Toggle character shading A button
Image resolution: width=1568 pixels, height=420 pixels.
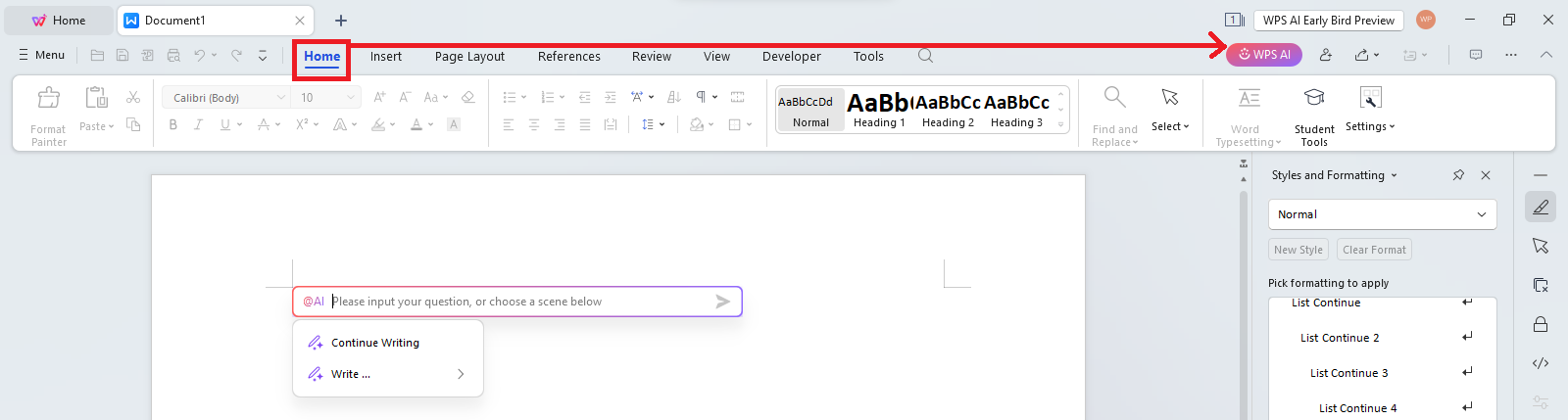(x=454, y=124)
